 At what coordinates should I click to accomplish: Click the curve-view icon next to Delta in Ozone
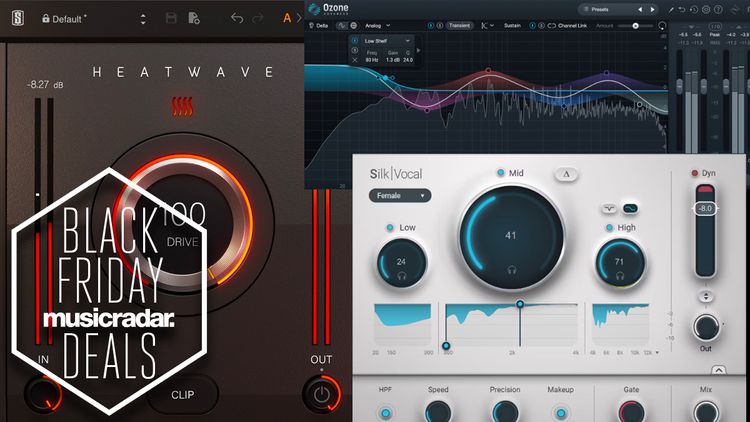coord(342,25)
